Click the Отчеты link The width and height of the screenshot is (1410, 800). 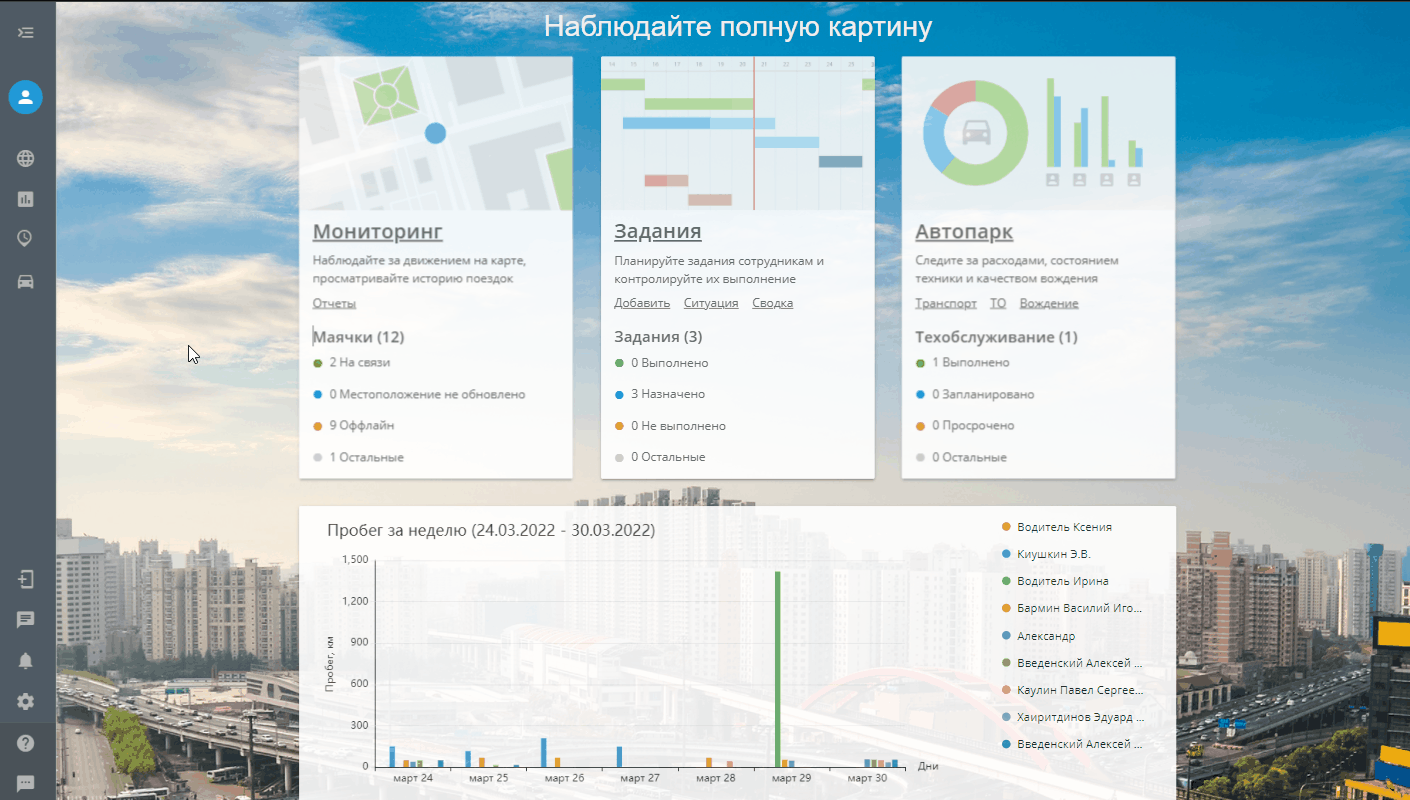click(x=334, y=303)
